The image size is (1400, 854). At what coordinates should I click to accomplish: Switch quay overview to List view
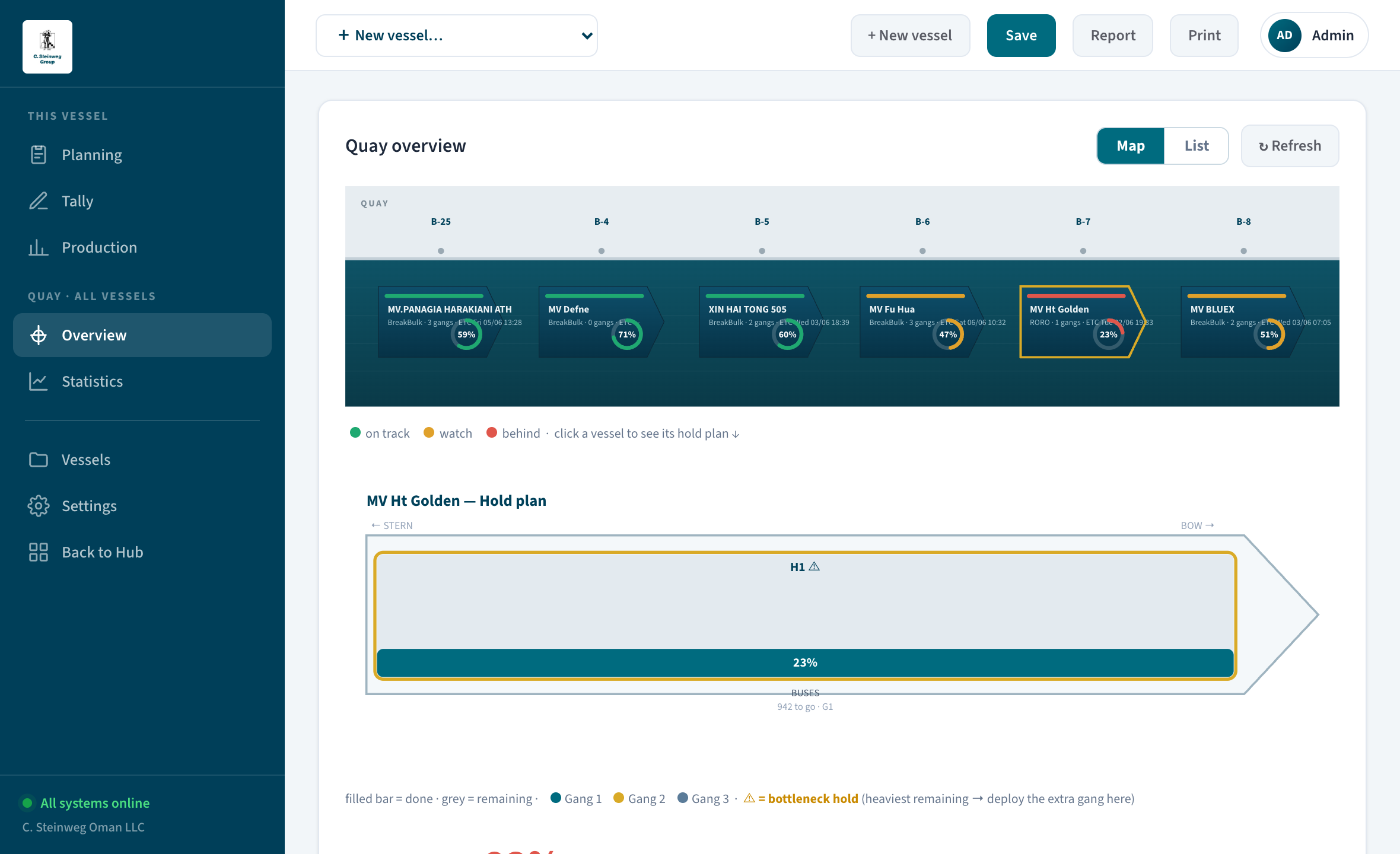1197,146
